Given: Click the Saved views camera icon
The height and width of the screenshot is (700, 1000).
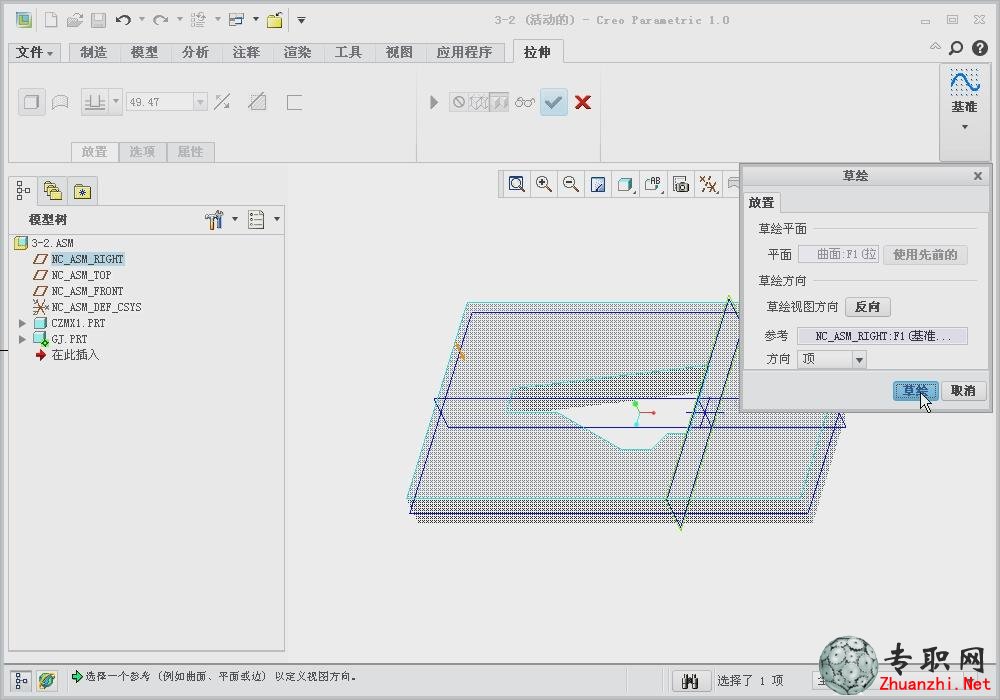Looking at the screenshot, I should (x=681, y=185).
